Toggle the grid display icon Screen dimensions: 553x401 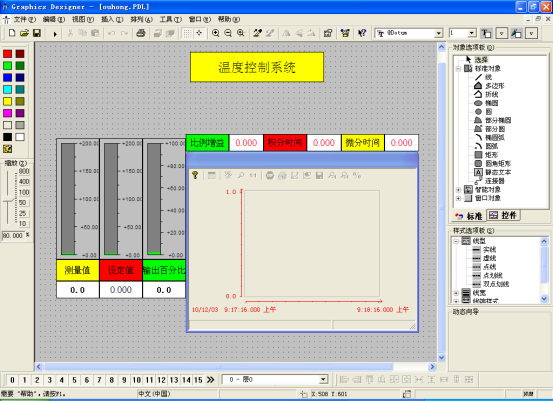point(187,33)
